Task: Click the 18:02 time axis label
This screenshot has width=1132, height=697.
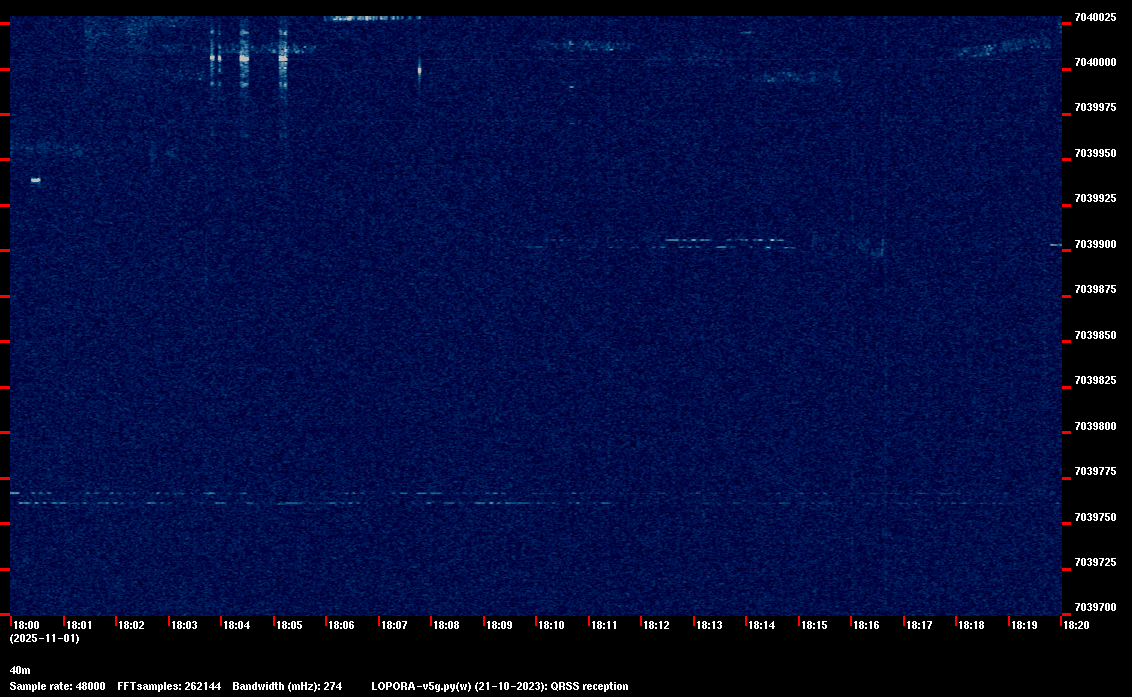Action: coord(131,625)
